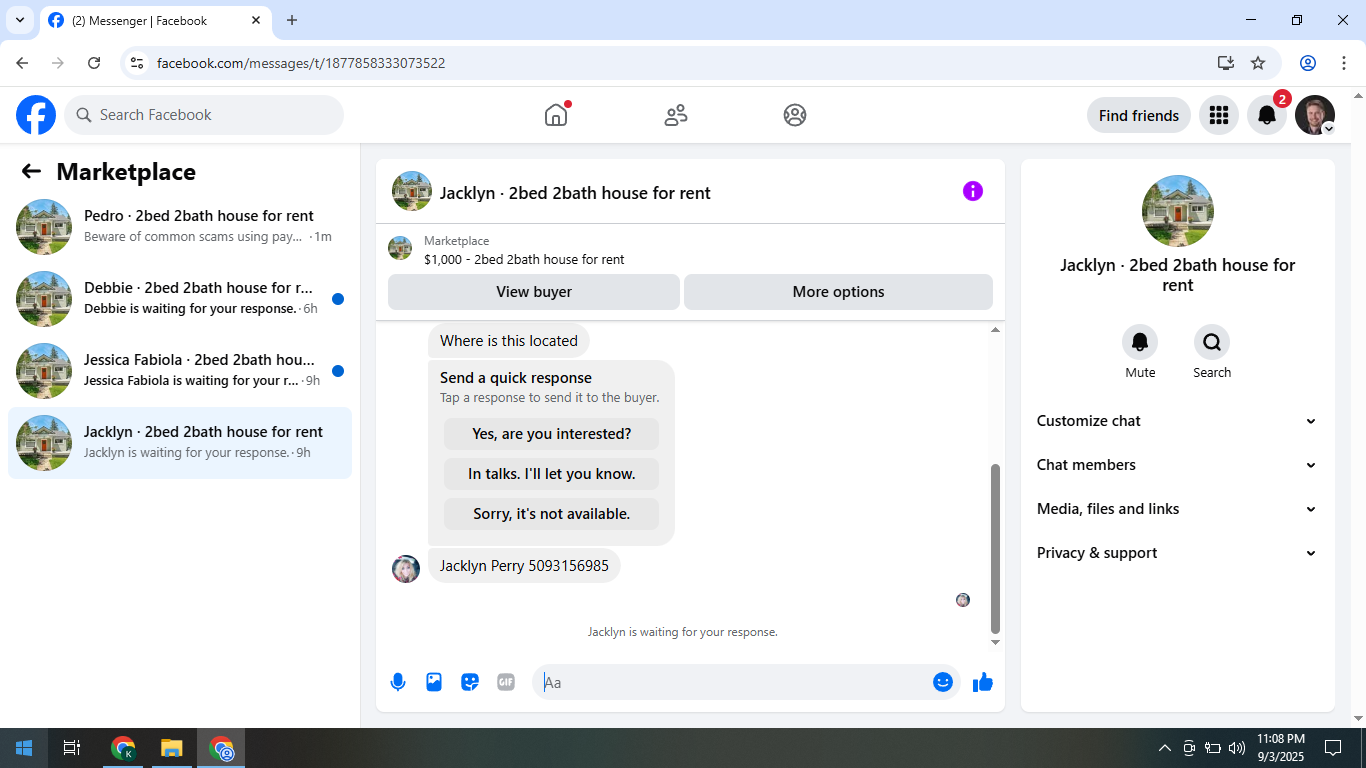The image size is (1366, 768).
Task: Go back in browser history
Action: pos(22,63)
